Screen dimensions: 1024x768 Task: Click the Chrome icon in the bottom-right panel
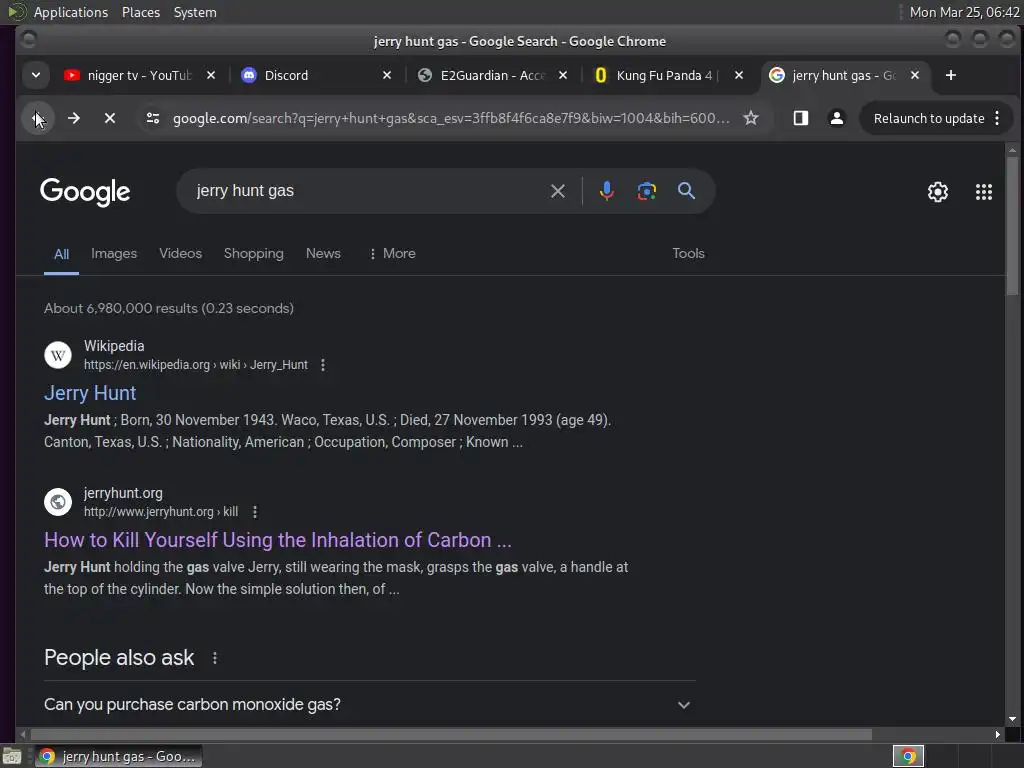click(x=908, y=756)
